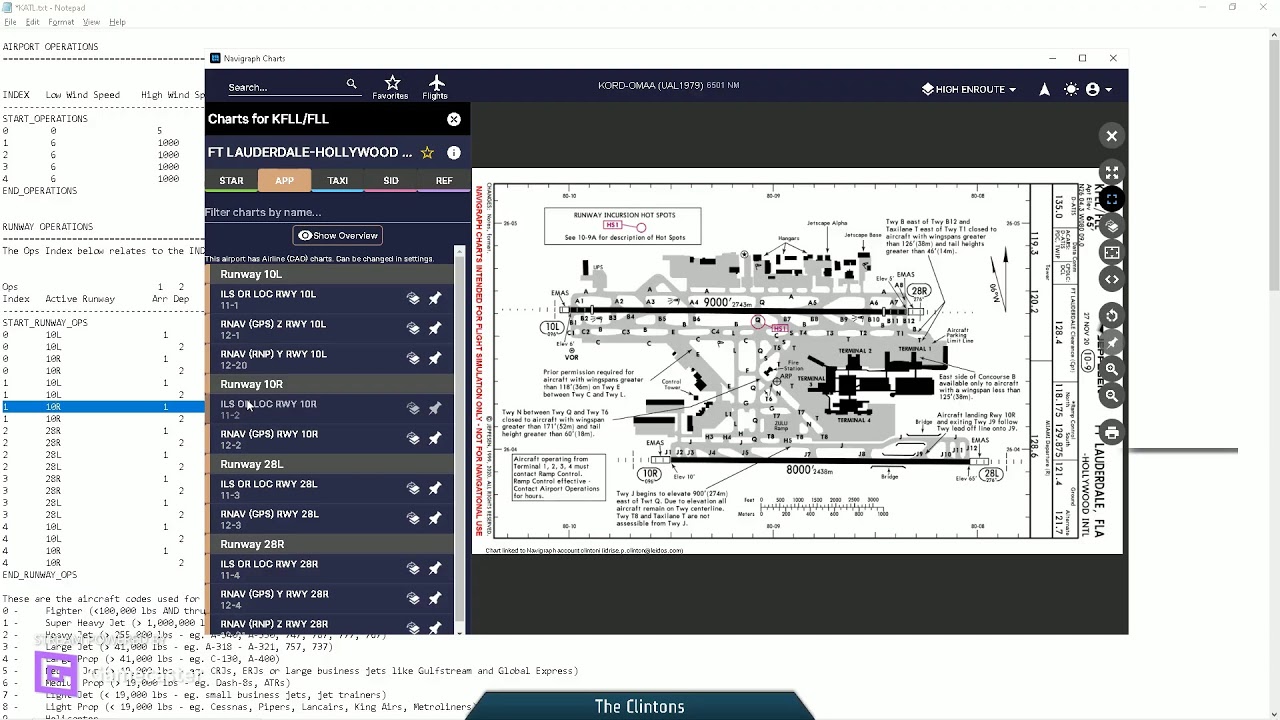The height and width of the screenshot is (720, 1280).
Task: Collapse the Runway 28L group header
Action: point(330,464)
